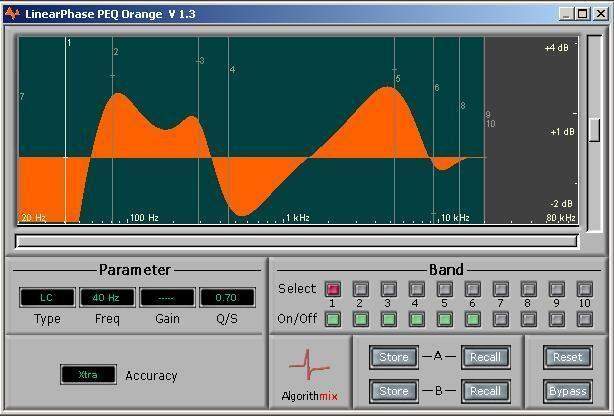Image resolution: width=614 pixels, height=417 pixels.
Task: Click band 5 marker on EQ curve
Action: tap(396, 77)
